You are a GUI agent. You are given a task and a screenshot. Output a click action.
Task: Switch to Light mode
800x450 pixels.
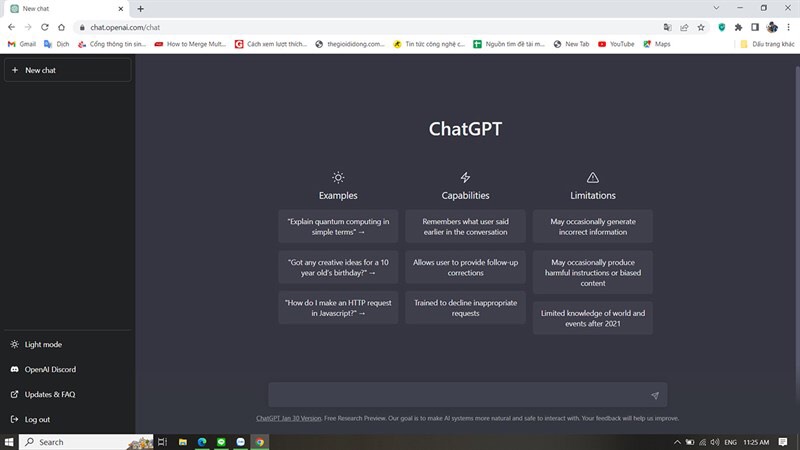(67, 344)
